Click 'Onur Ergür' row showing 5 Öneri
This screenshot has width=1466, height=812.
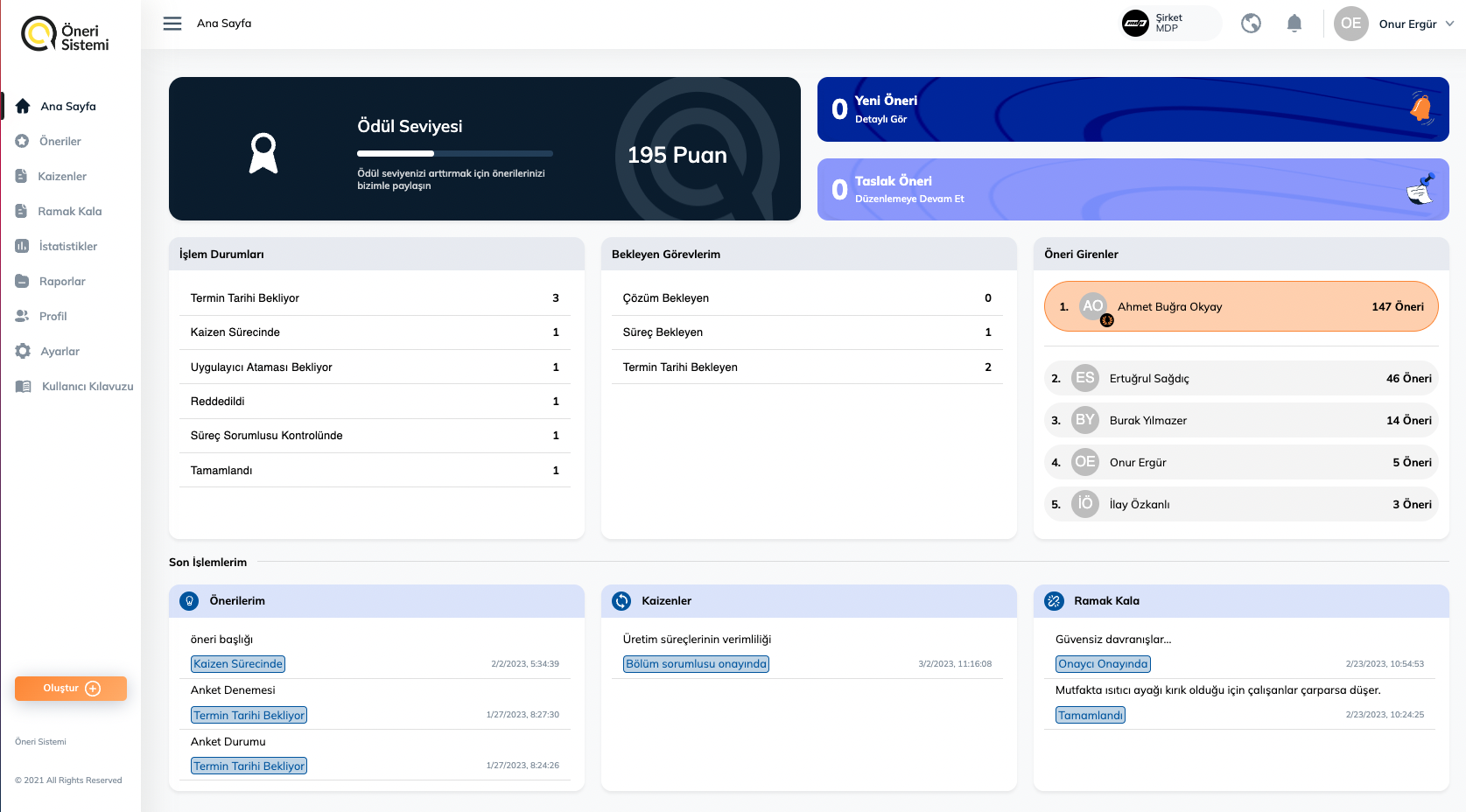click(1241, 462)
